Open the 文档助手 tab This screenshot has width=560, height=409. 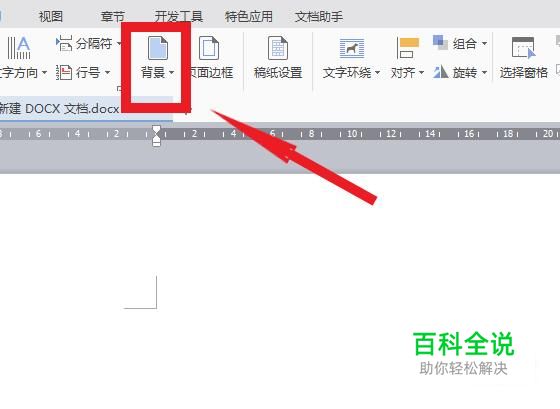coord(319,16)
